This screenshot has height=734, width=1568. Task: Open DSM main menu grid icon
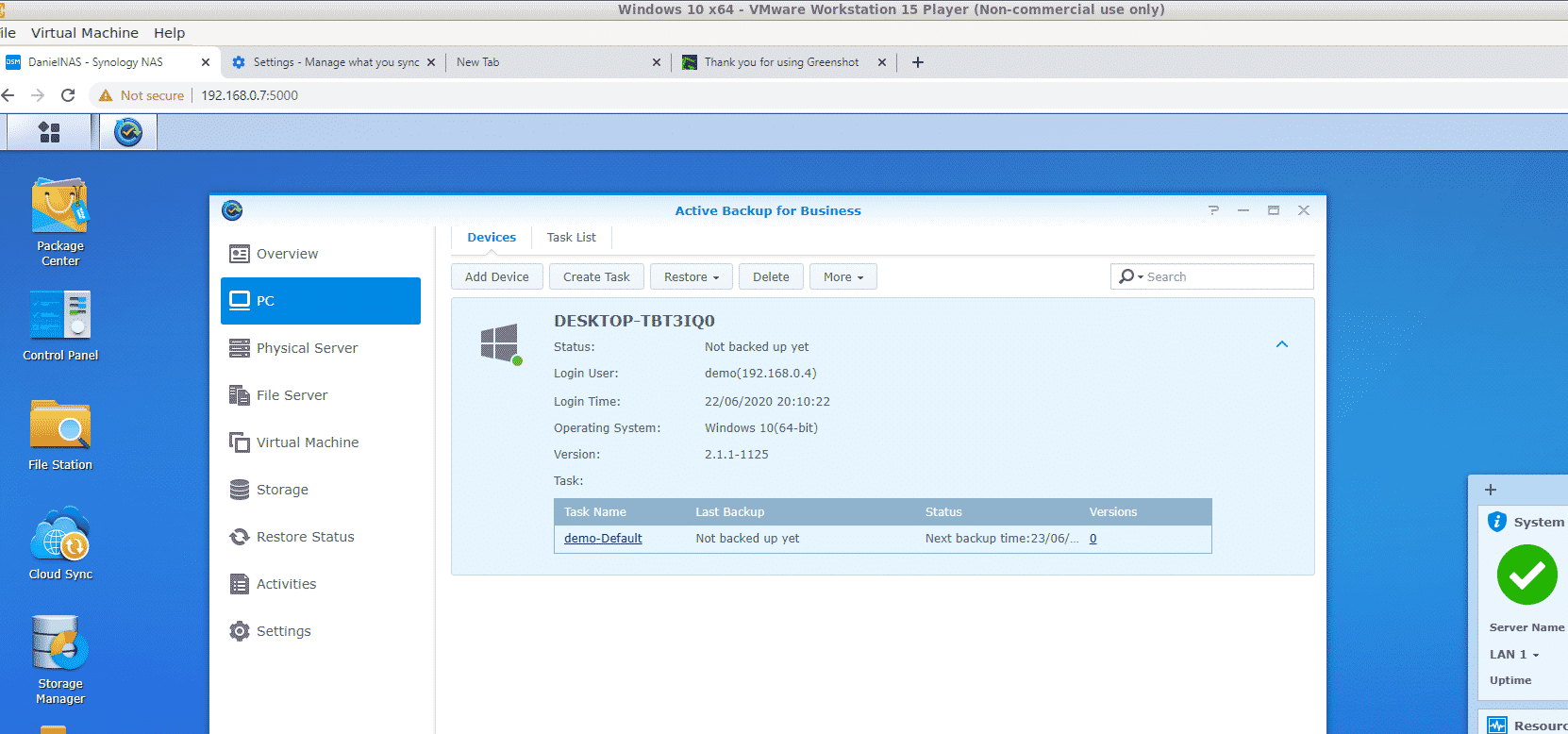point(49,132)
